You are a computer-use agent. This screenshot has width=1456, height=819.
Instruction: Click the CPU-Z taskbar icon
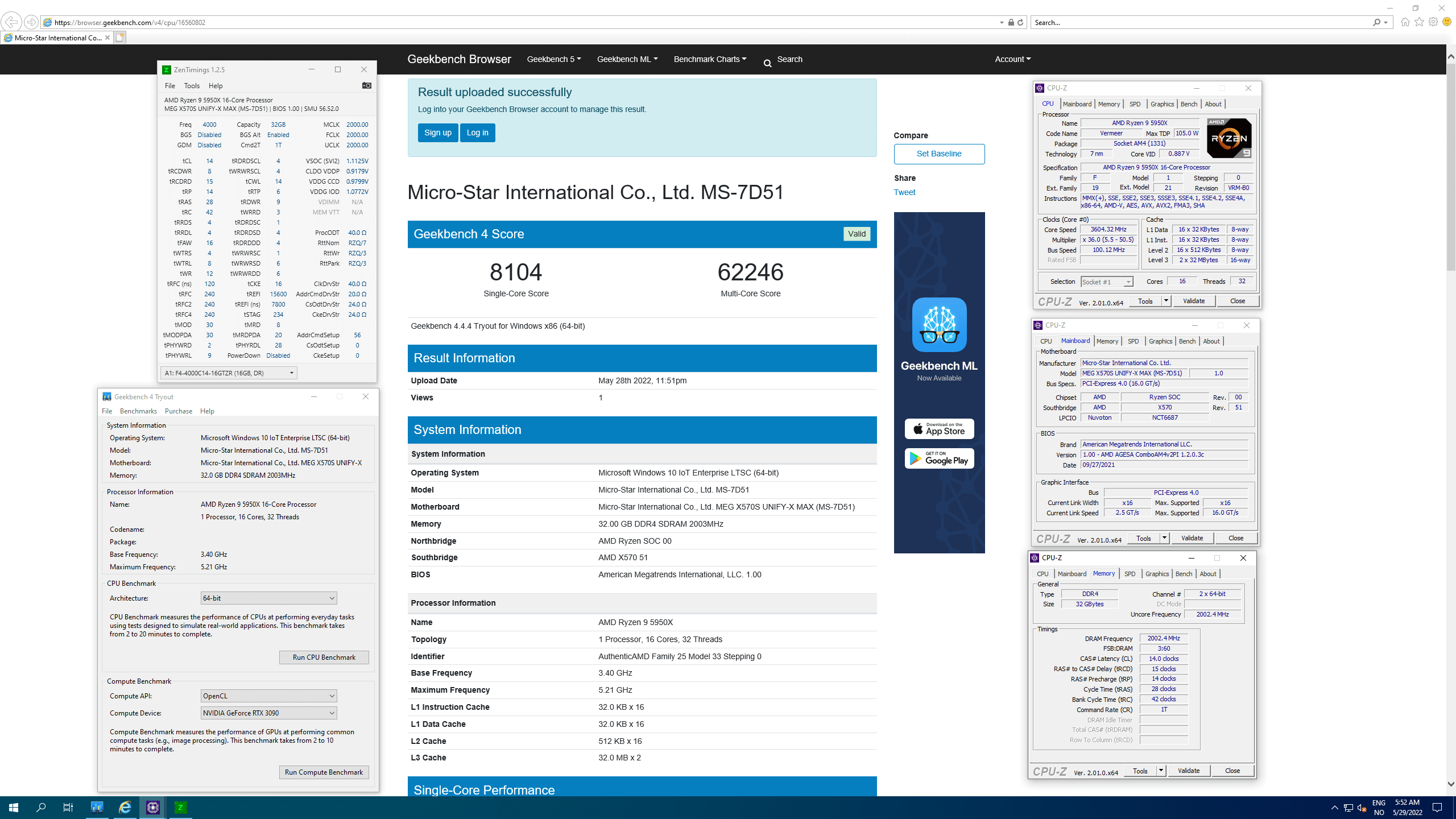pyautogui.click(x=153, y=808)
